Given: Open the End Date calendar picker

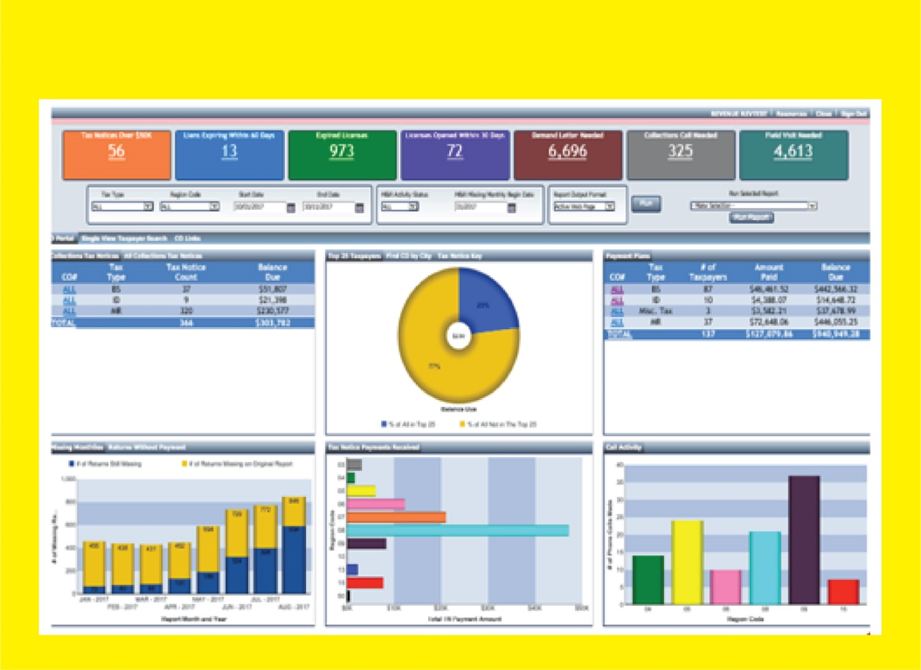Looking at the screenshot, I should pyautogui.click(x=360, y=208).
